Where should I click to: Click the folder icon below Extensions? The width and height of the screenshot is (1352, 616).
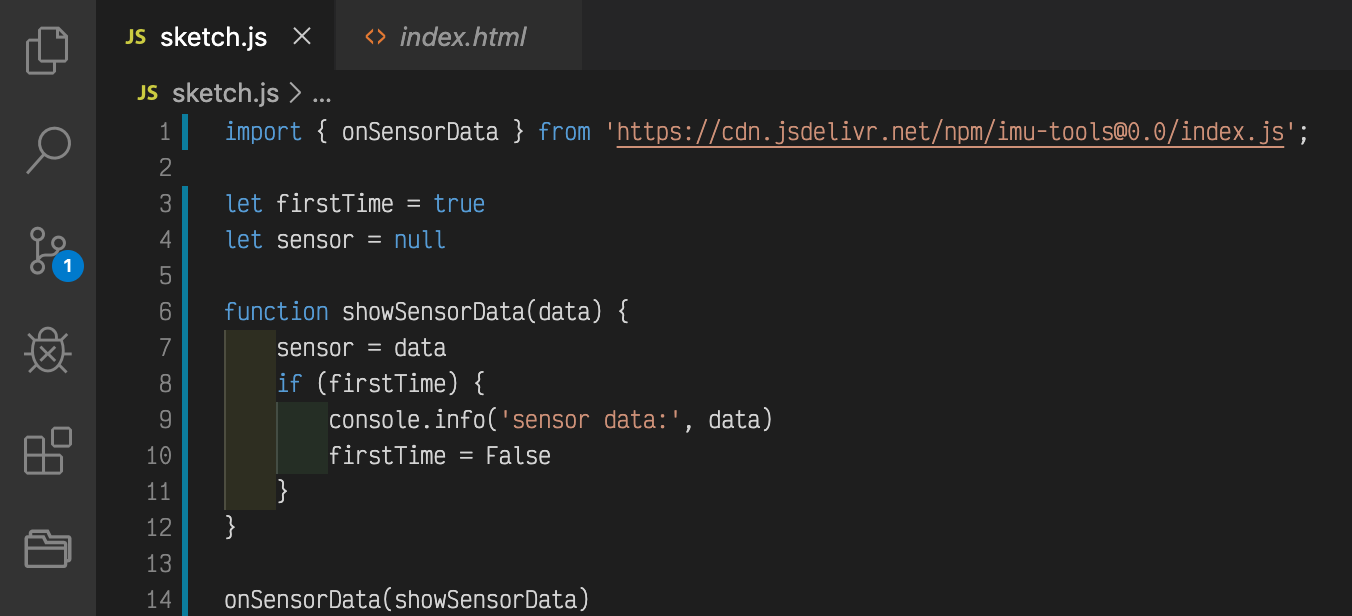pyautogui.click(x=47, y=548)
